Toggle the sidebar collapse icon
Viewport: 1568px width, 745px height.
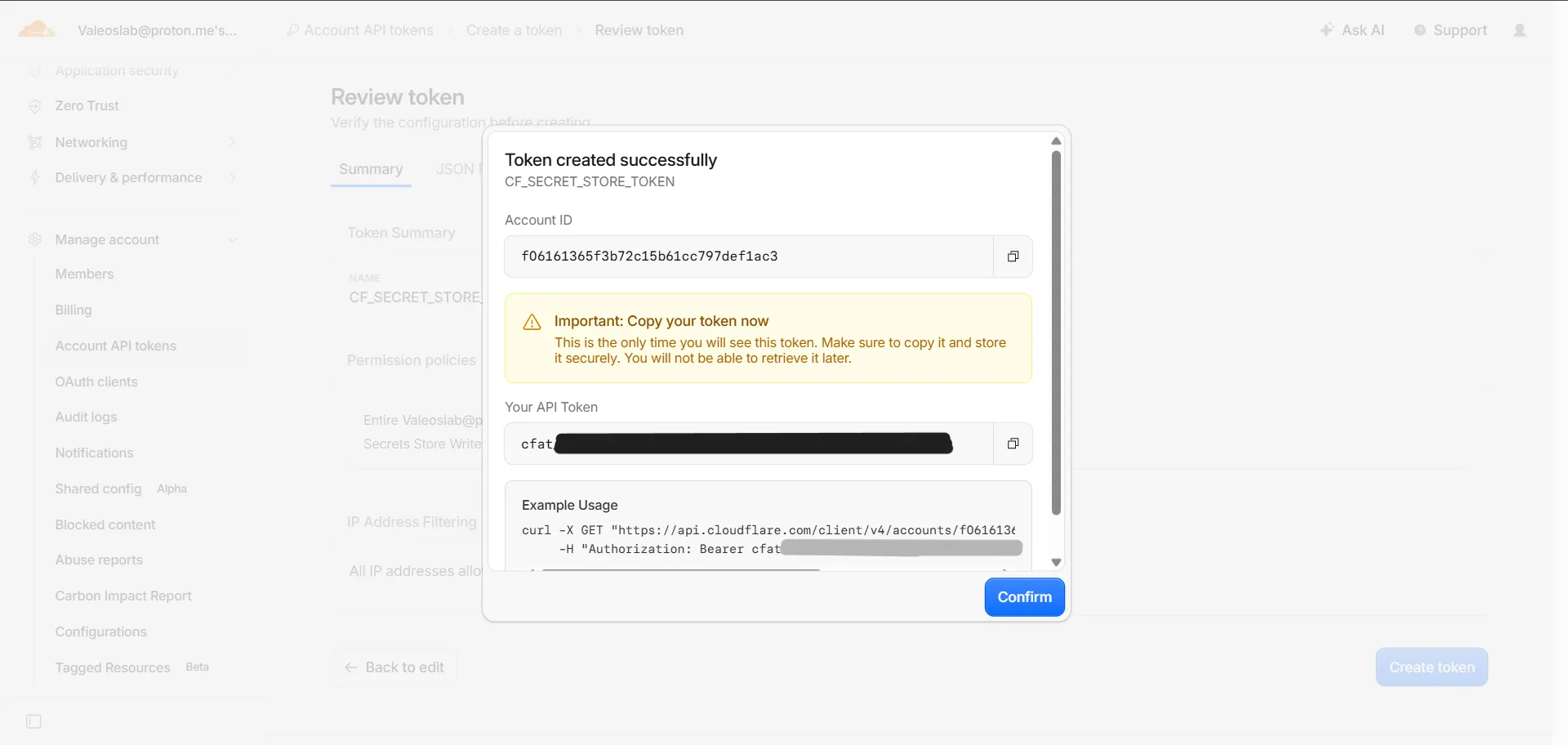(x=33, y=721)
